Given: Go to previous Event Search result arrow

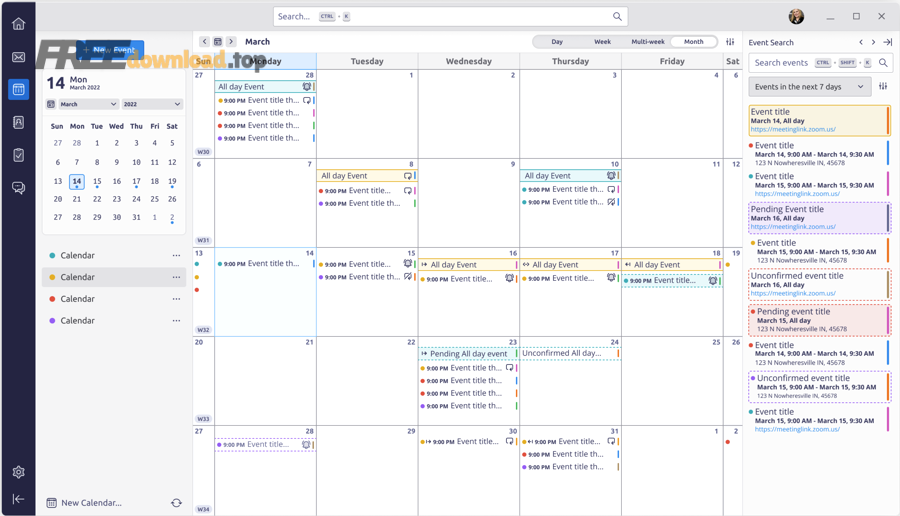Looking at the screenshot, I should point(861,42).
